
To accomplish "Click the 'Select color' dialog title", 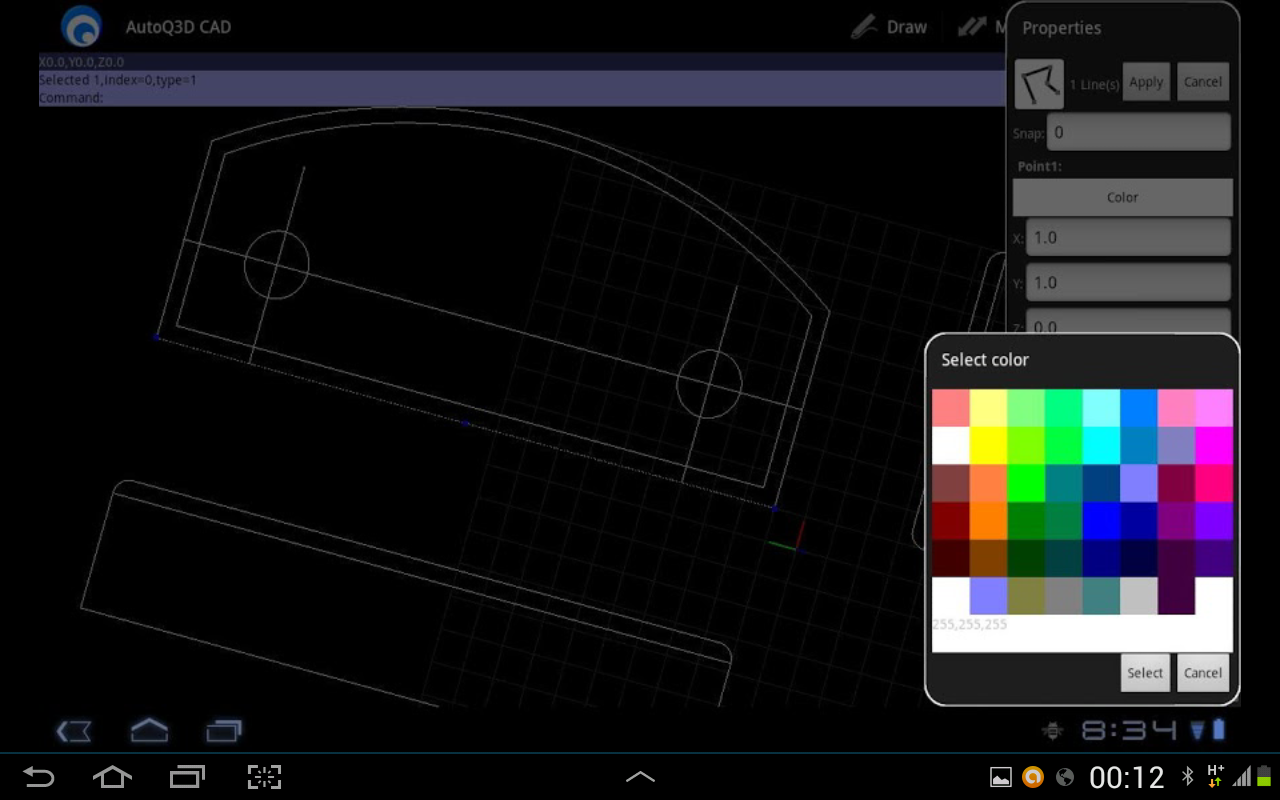I will pos(985,360).
